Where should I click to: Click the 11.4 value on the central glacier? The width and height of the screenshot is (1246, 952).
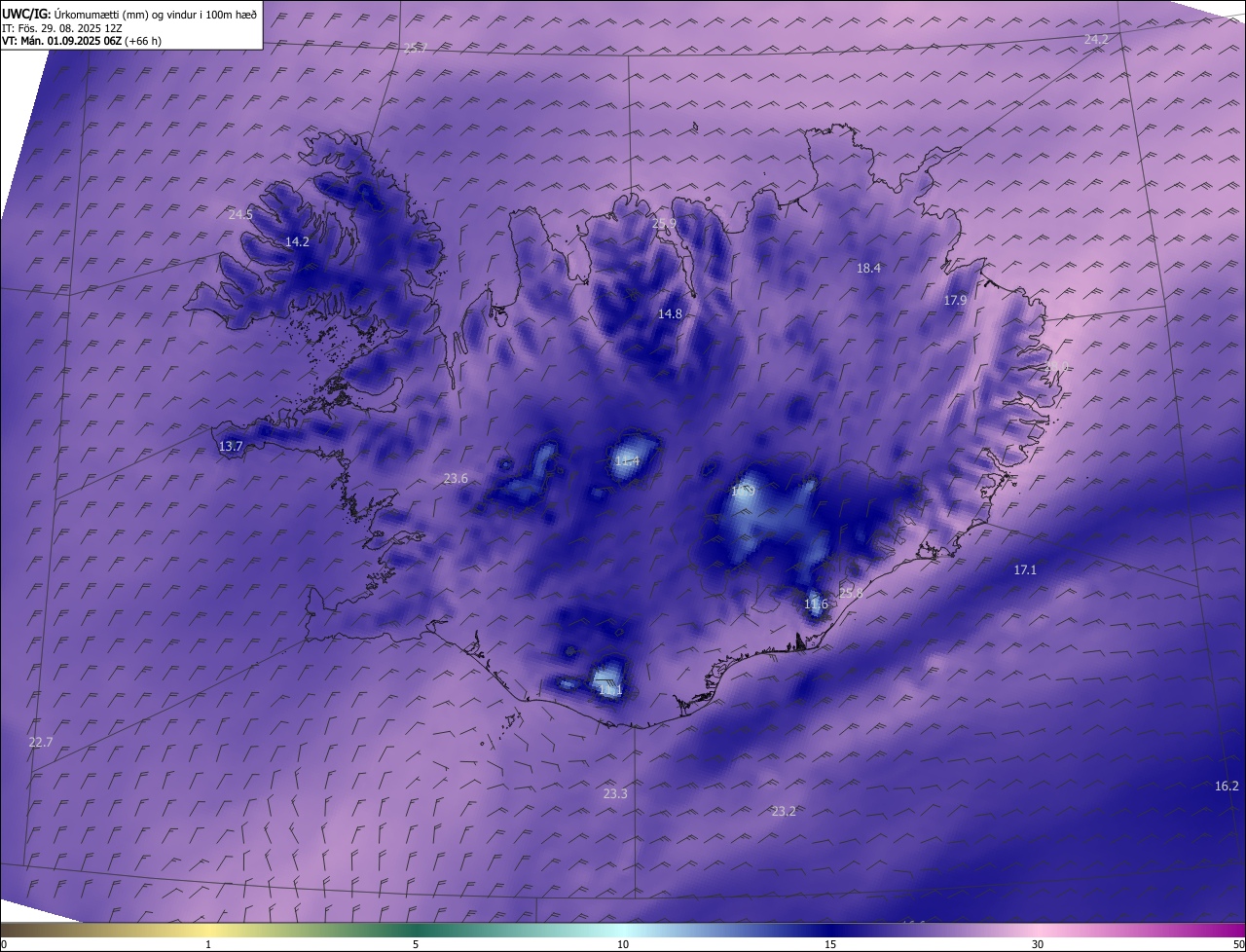[x=627, y=461]
